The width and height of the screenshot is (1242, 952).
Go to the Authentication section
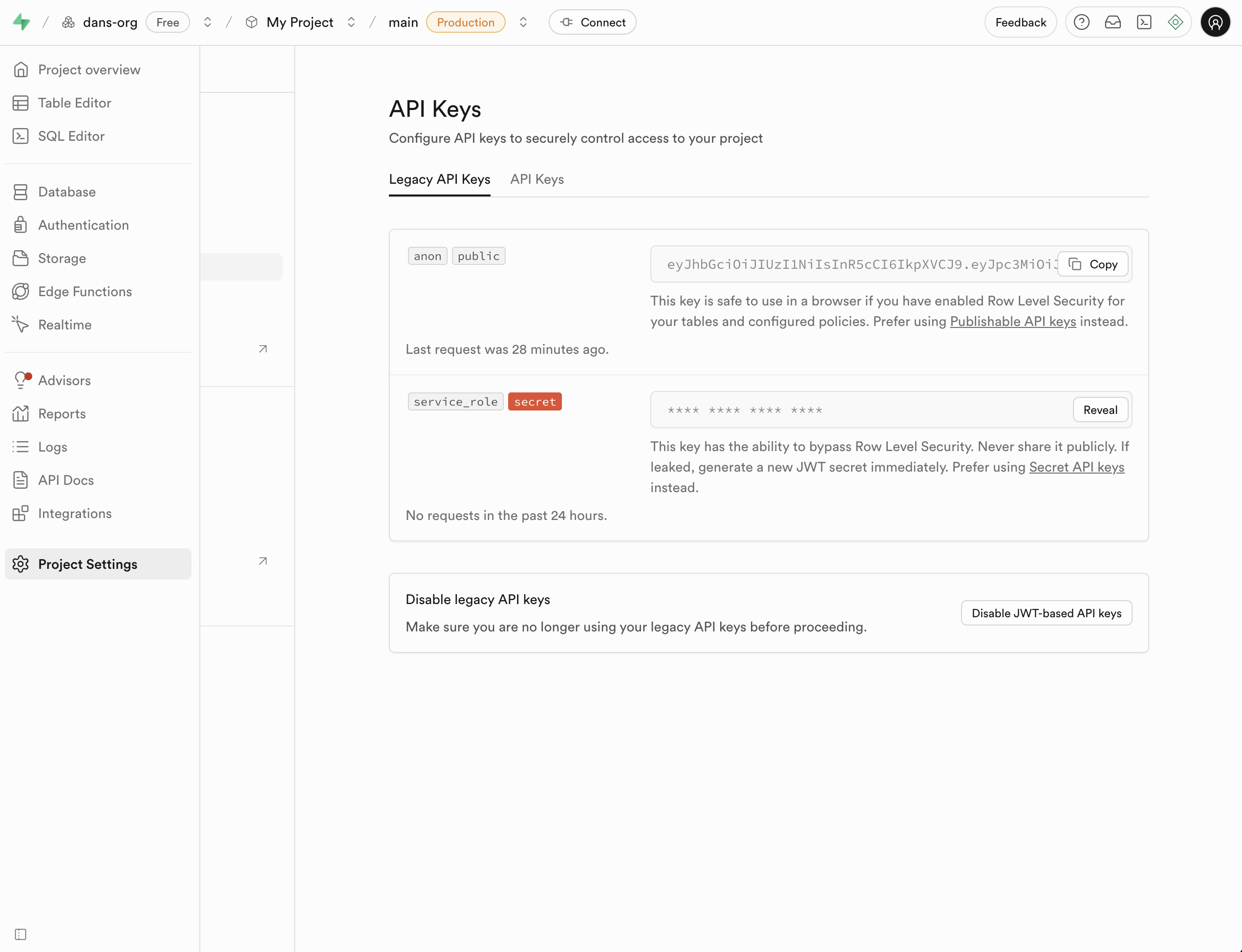point(83,225)
